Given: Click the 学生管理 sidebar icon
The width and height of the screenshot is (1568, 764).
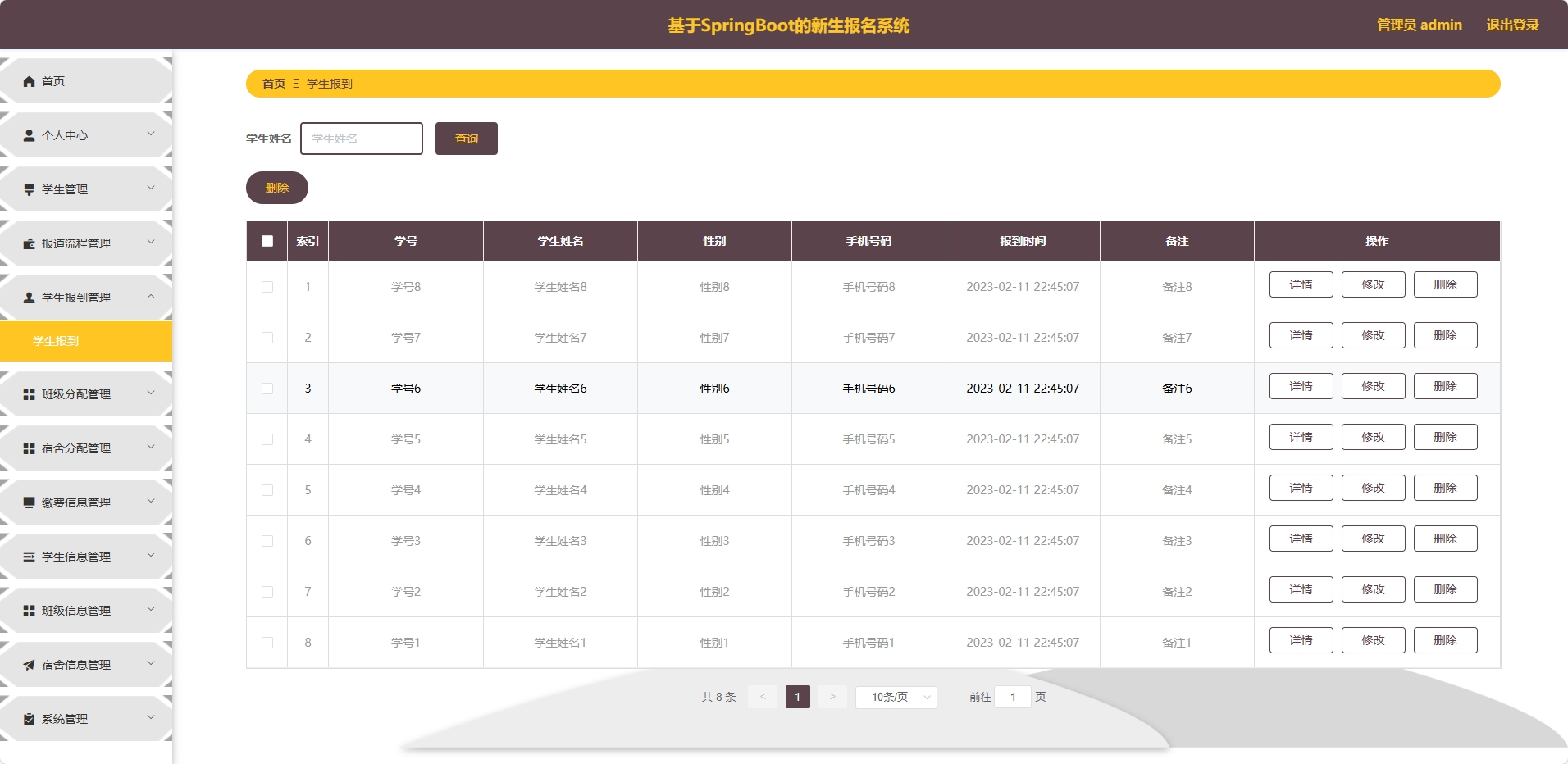Looking at the screenshot, I should coord(30,189).
